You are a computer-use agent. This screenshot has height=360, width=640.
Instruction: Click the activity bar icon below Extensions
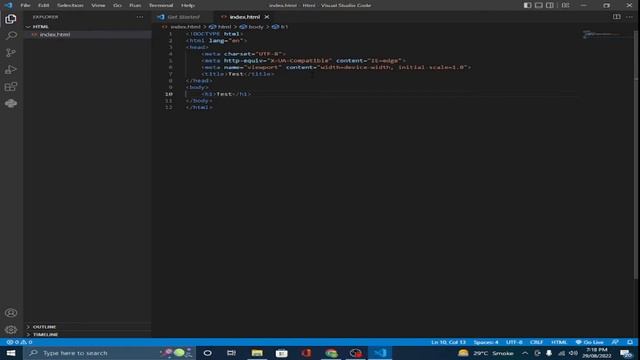pos(11,103)
